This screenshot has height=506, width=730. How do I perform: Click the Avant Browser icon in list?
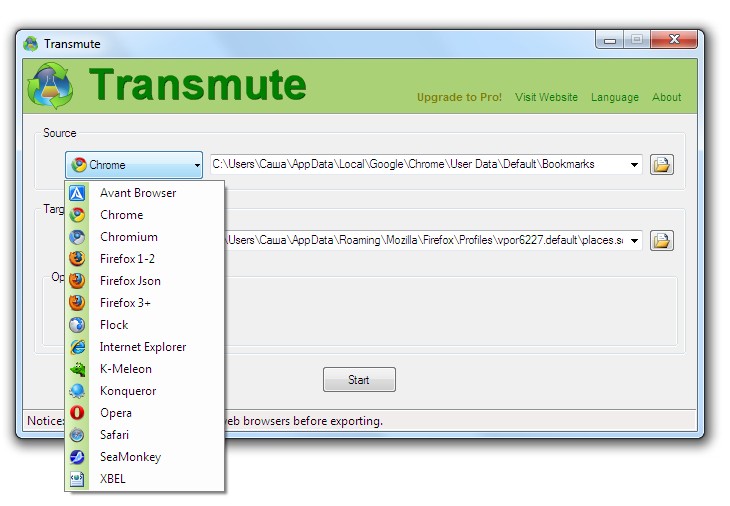click(x=77, y=193)
